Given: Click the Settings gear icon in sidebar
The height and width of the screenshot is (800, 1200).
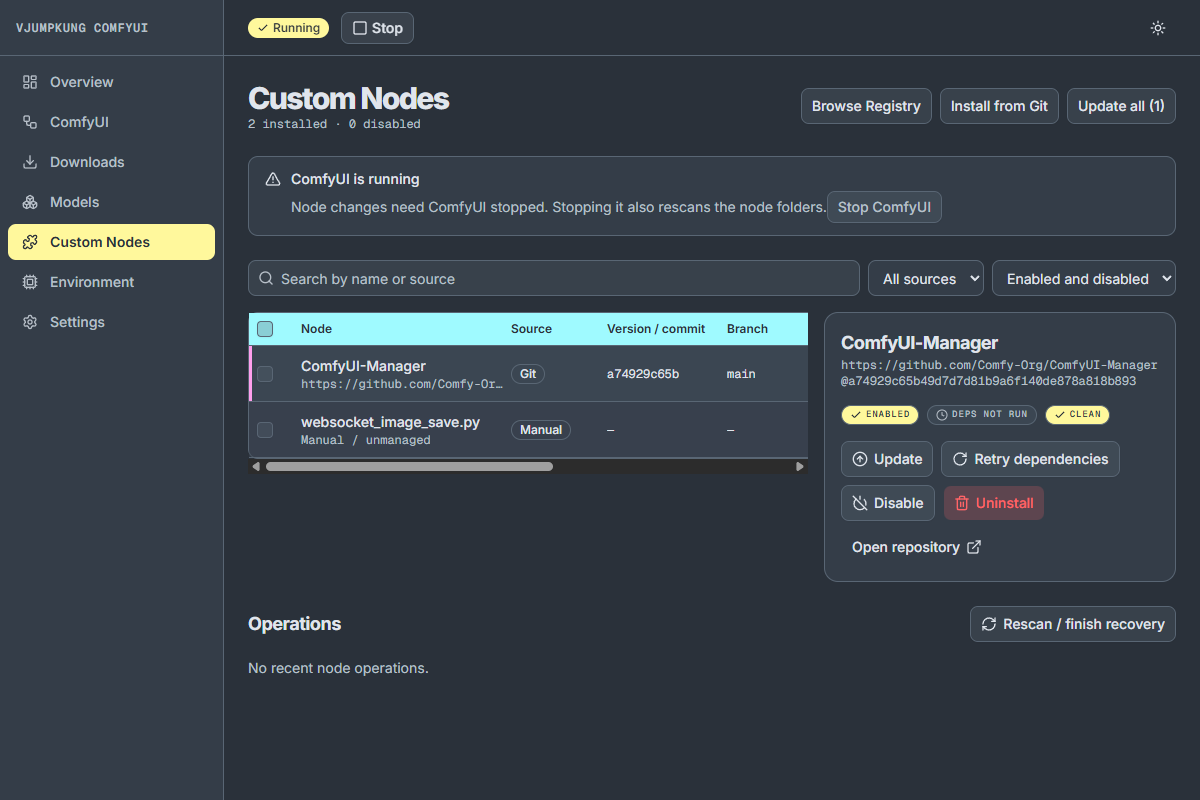Looking at the screenshot, I should coord(30,322).
